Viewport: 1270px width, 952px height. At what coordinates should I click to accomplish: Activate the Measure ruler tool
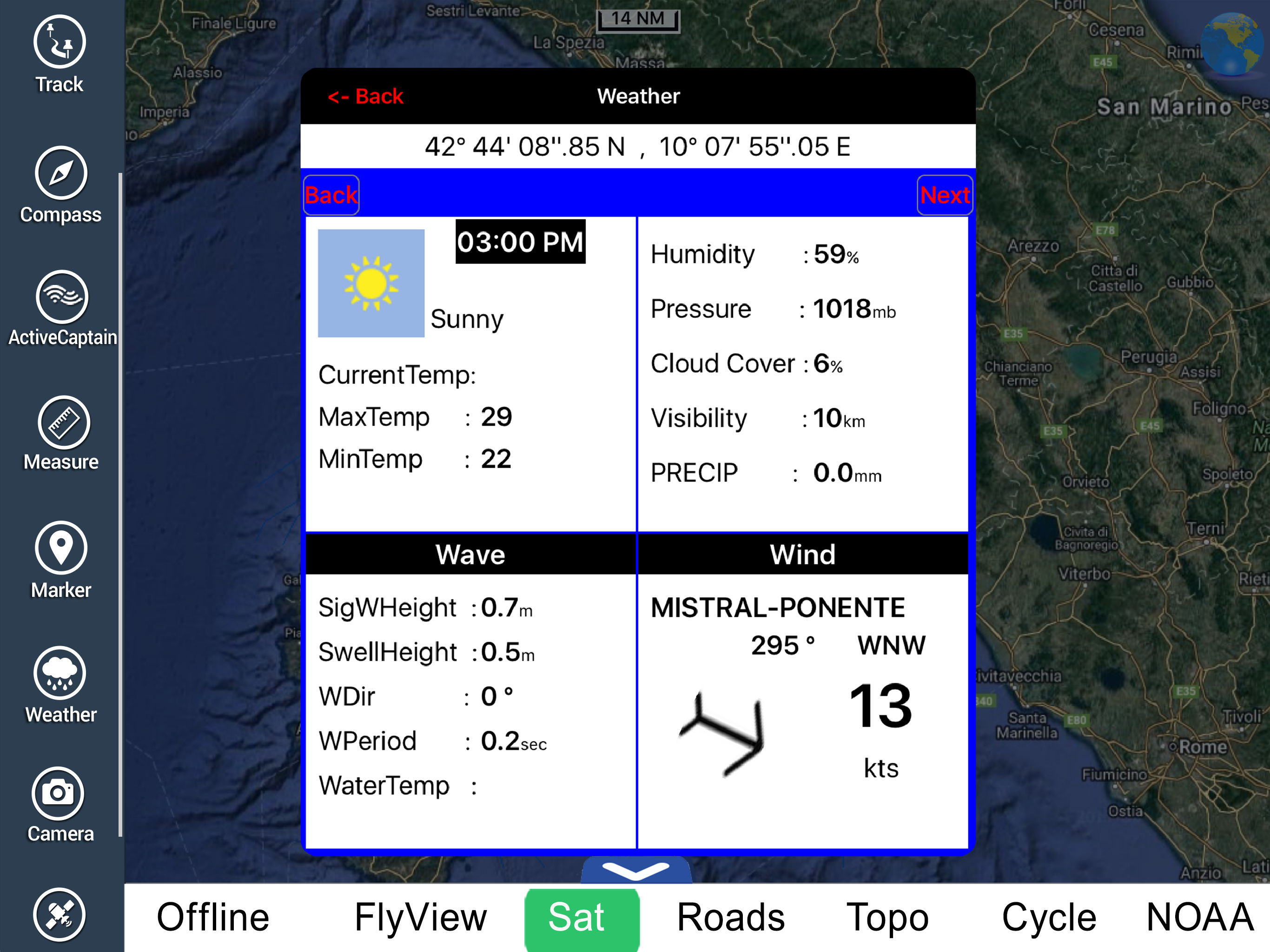[63, 423]
